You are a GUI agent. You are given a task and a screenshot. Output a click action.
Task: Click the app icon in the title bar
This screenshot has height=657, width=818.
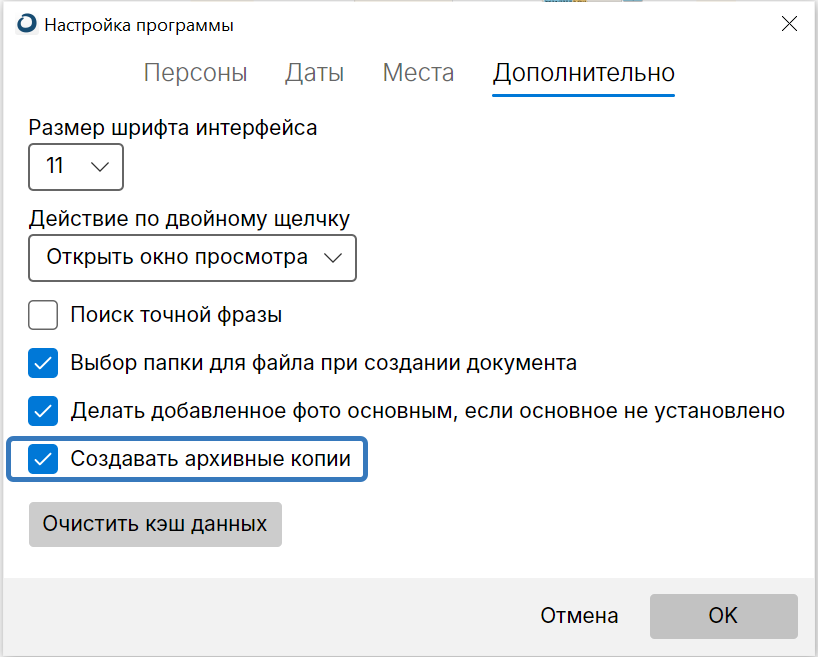pyautogui.click(x=28, y=25)
